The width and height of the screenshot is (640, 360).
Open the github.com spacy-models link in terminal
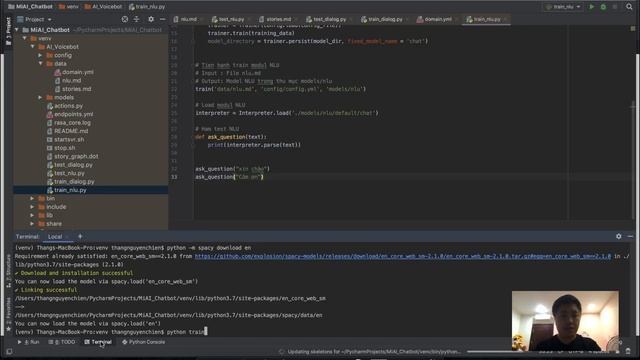(x=402, y=256)
